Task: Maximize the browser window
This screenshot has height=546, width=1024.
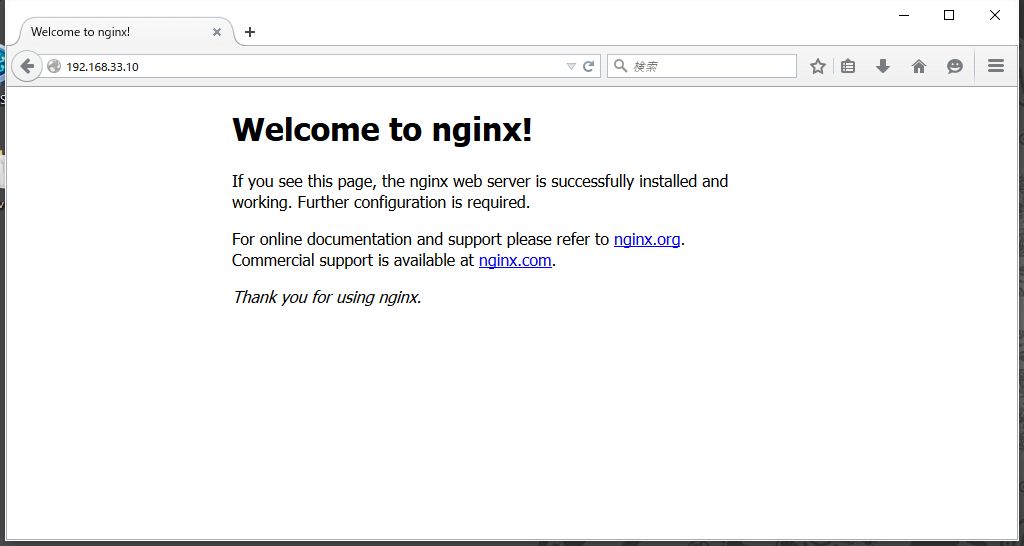Action: 950,16
